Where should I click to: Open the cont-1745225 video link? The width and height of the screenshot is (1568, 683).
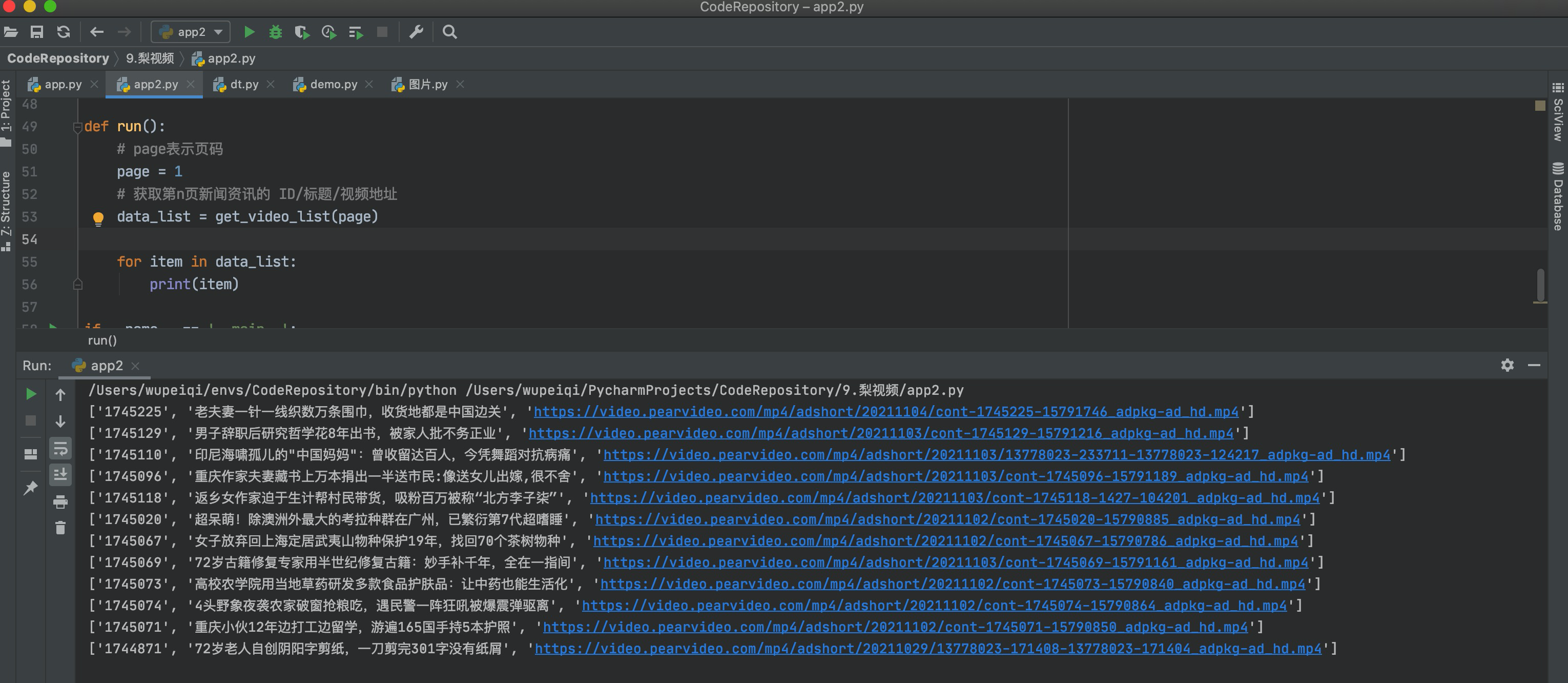tap(885, 412)
